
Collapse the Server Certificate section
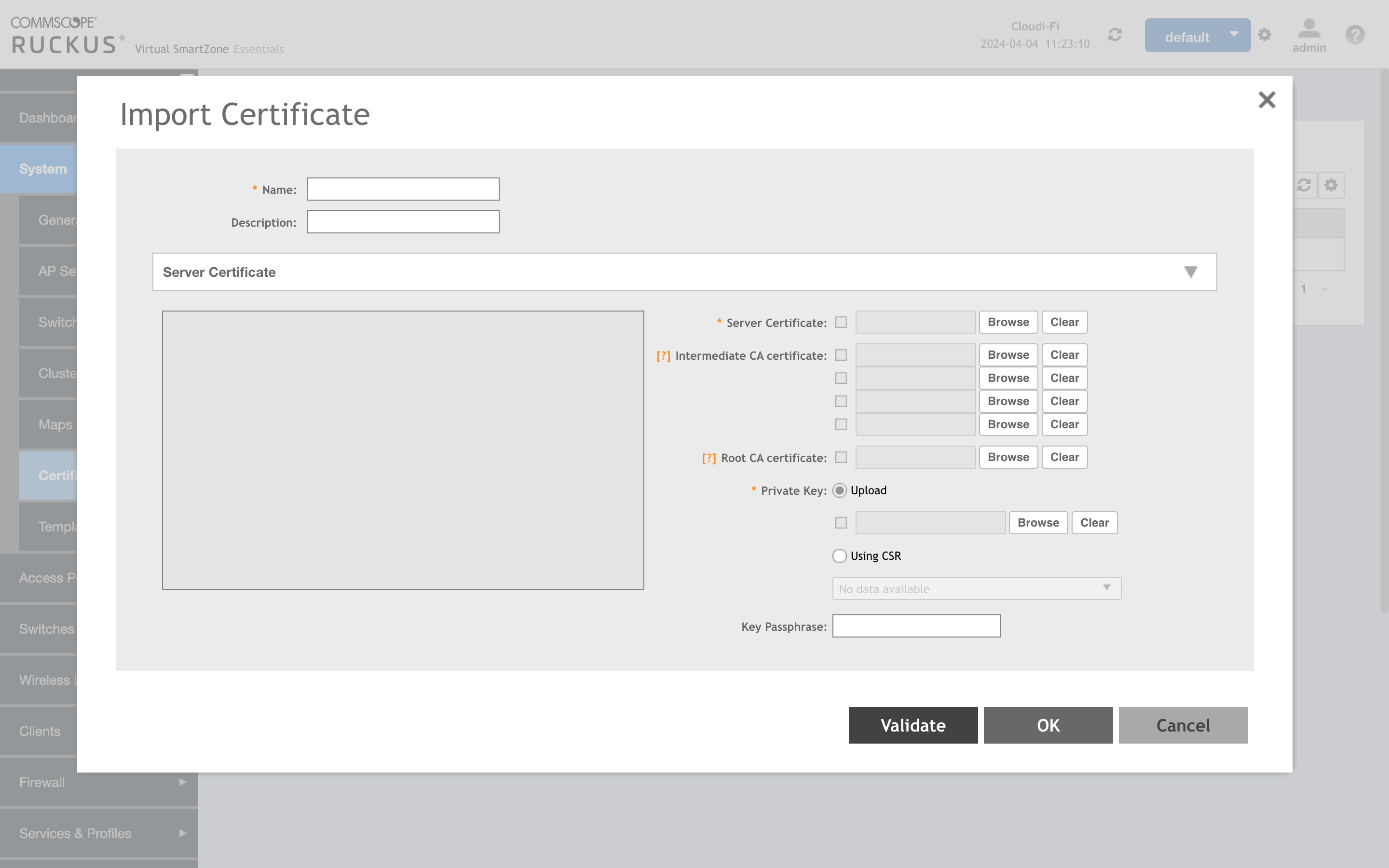1191,271
